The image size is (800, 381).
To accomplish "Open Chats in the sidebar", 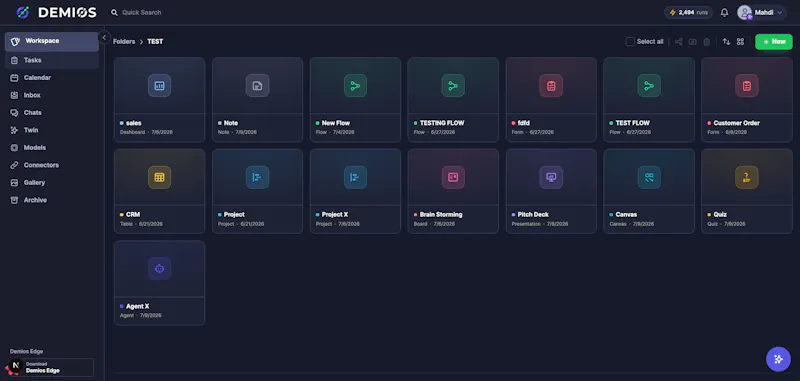I will coord(52,113).
